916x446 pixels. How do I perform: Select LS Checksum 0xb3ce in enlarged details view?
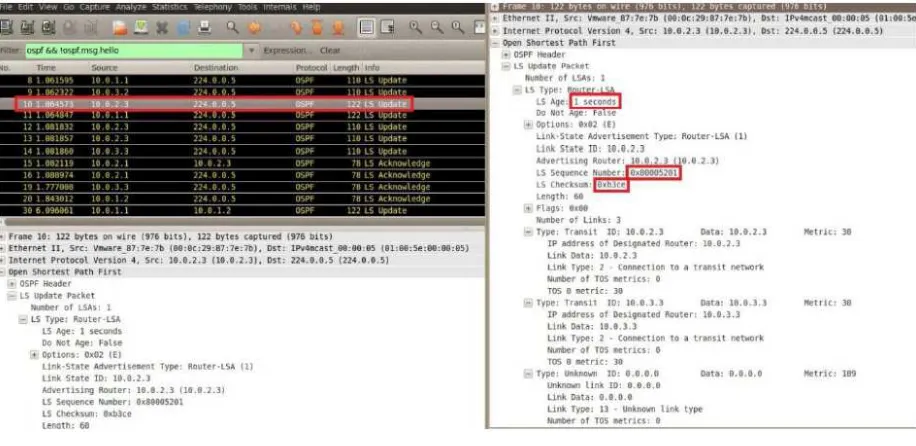[x=581, y=185]
